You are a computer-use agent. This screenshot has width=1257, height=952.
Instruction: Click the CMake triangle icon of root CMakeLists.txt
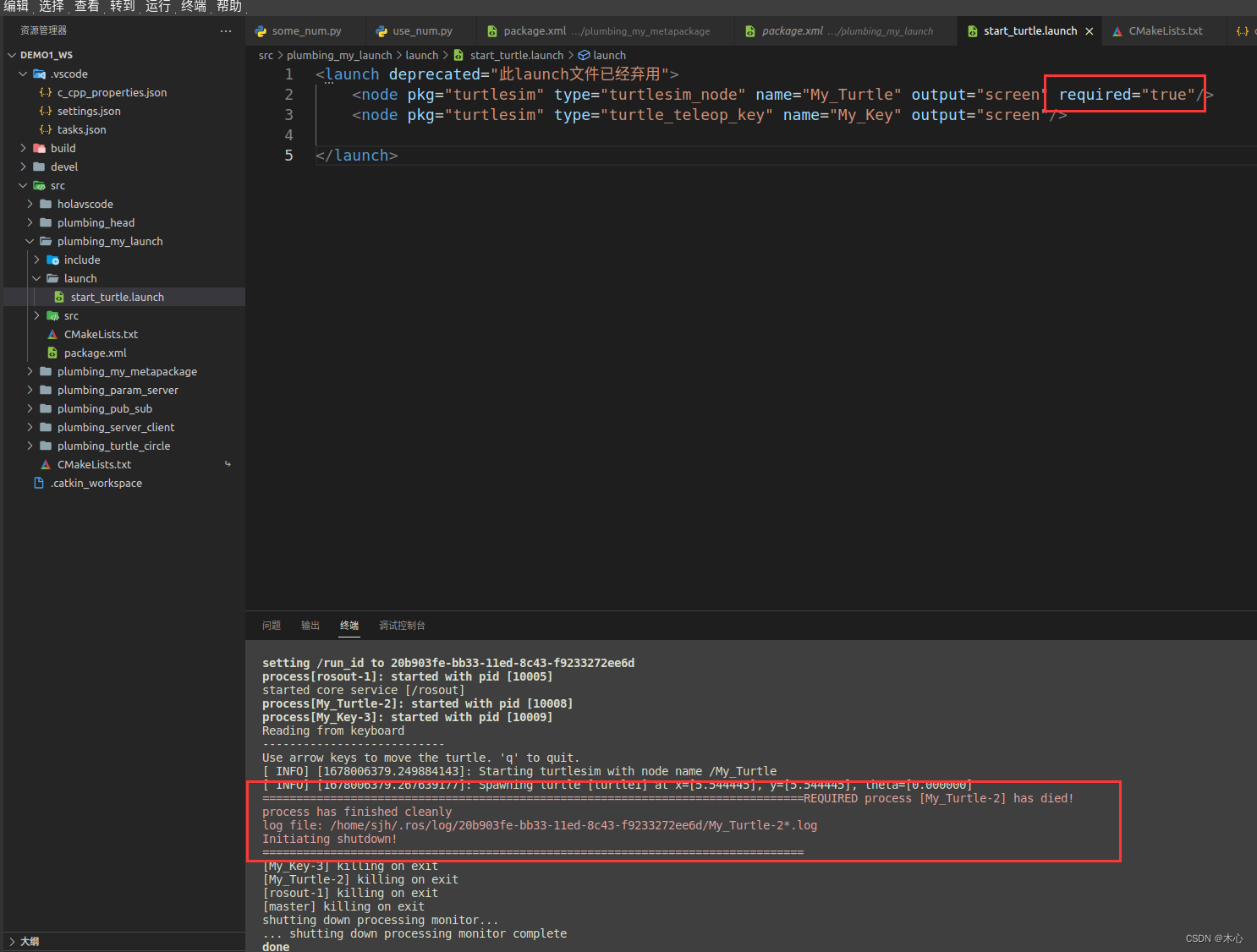(46, 464)
